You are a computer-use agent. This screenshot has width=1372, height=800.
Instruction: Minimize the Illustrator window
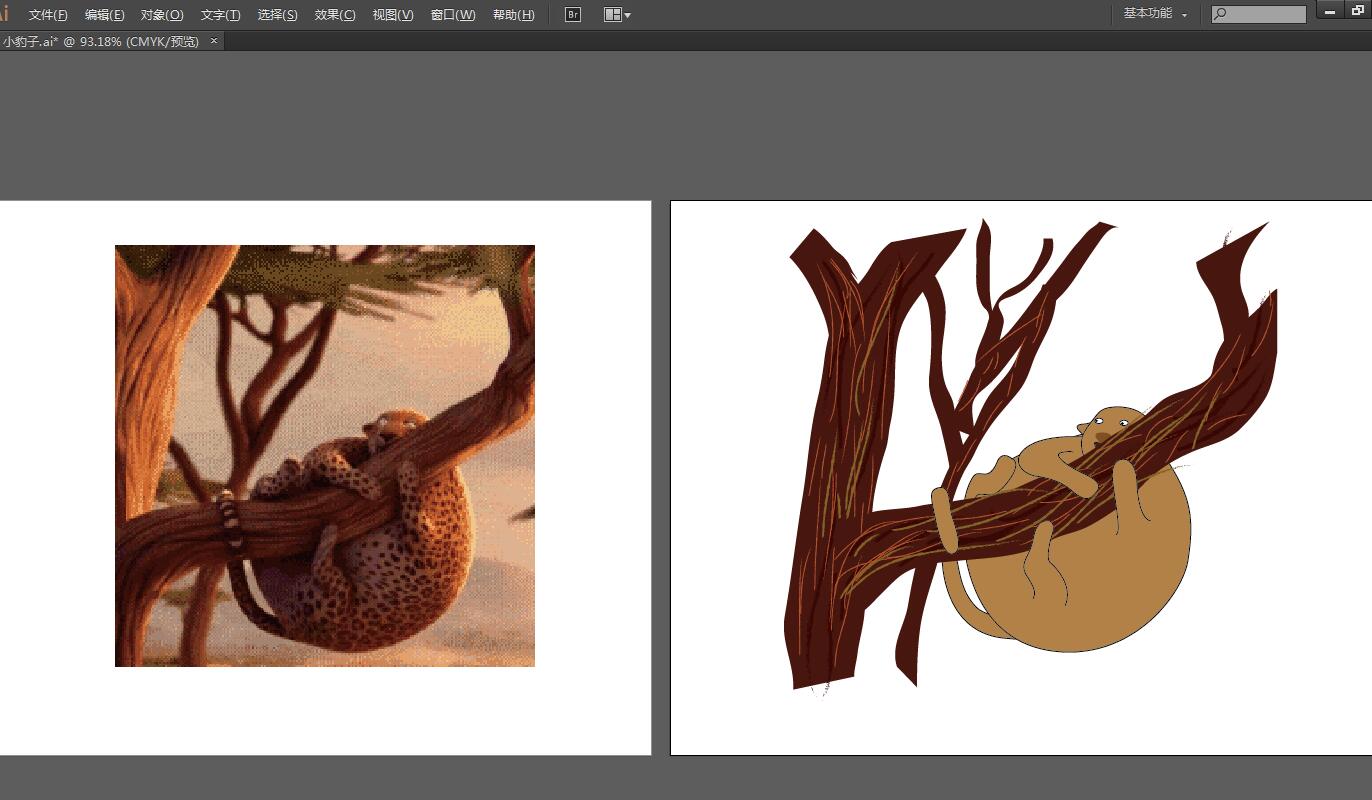point(1330,11)
